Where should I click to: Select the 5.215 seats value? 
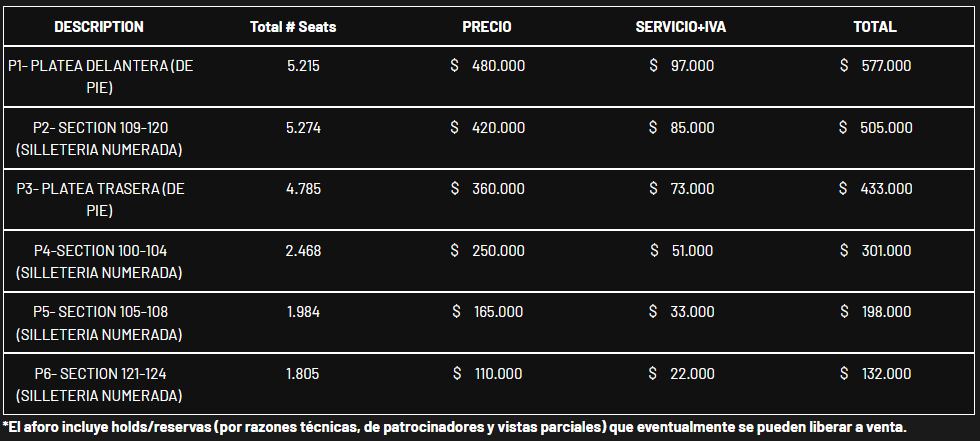click(303, 66)
